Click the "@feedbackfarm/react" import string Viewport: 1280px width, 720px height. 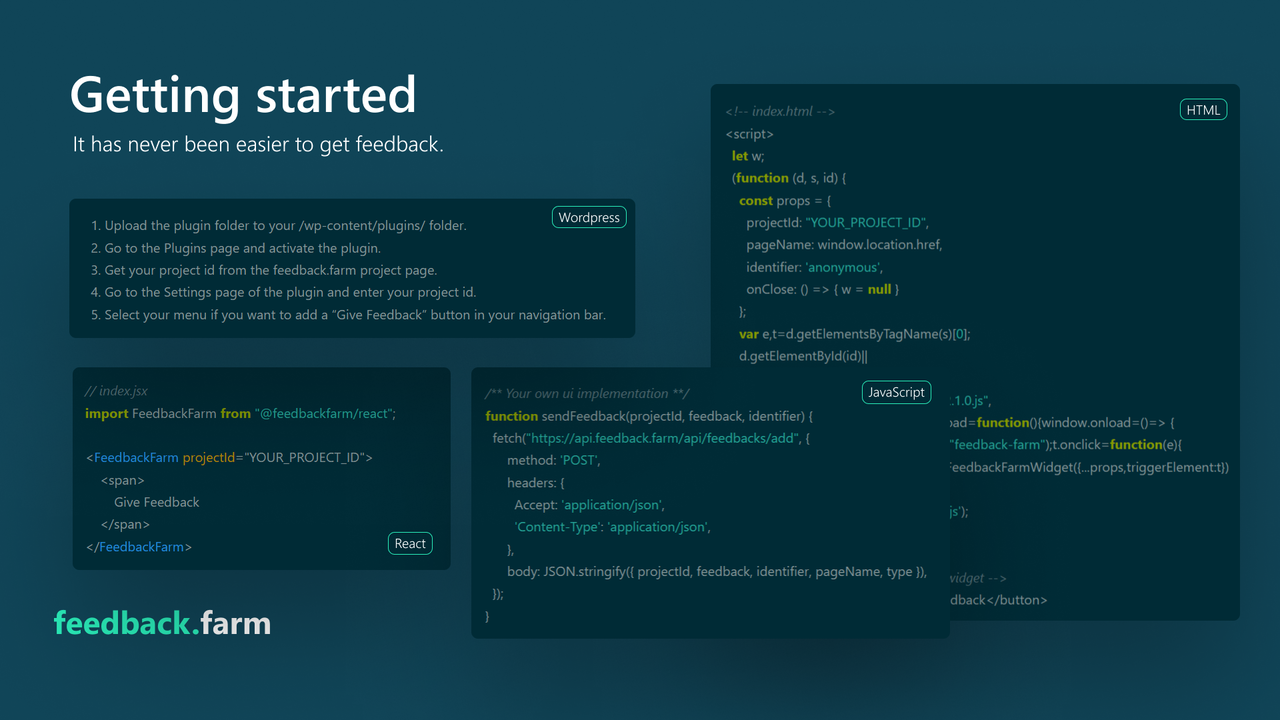coord(325,413)
